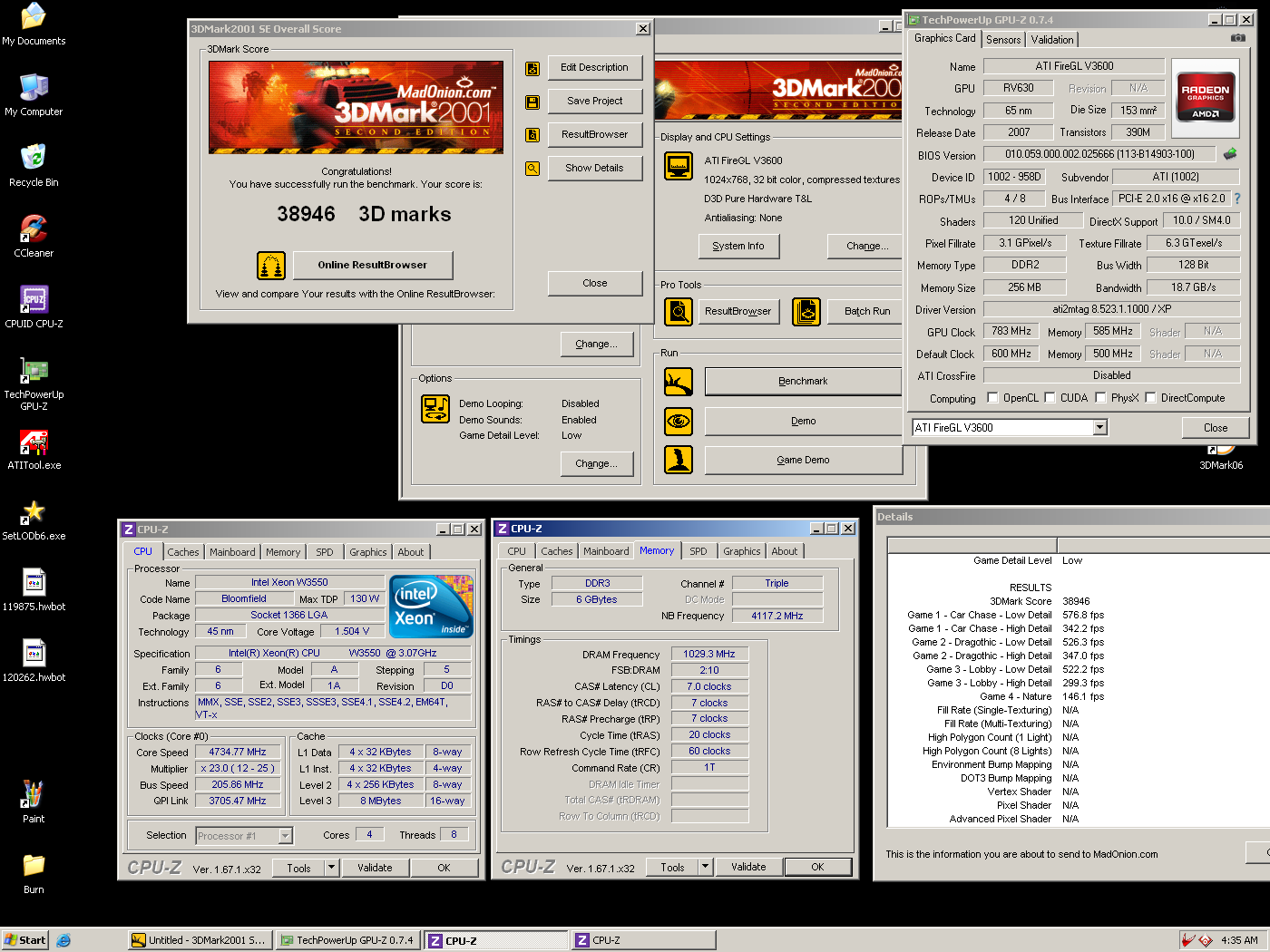This screenshot has height=952, width=1270.
Task: Click Show Details button
Action: 594,168
